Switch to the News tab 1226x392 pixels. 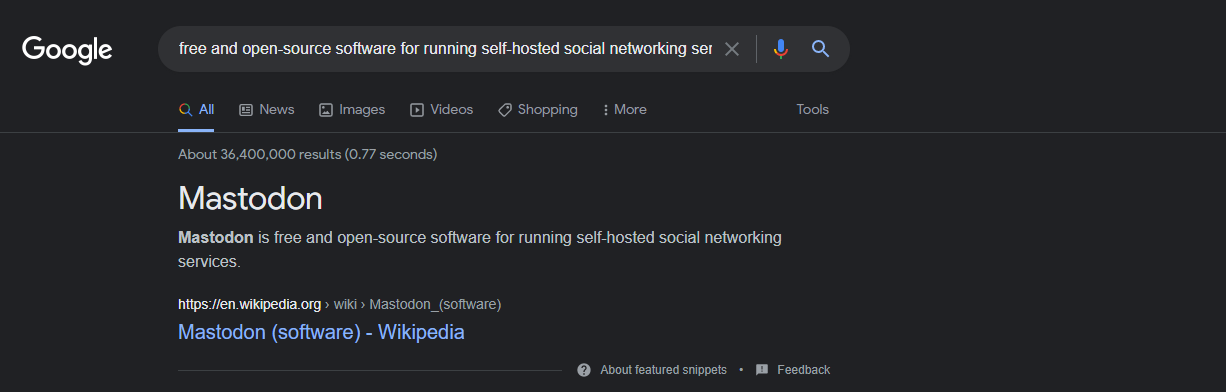pos(267,110)
